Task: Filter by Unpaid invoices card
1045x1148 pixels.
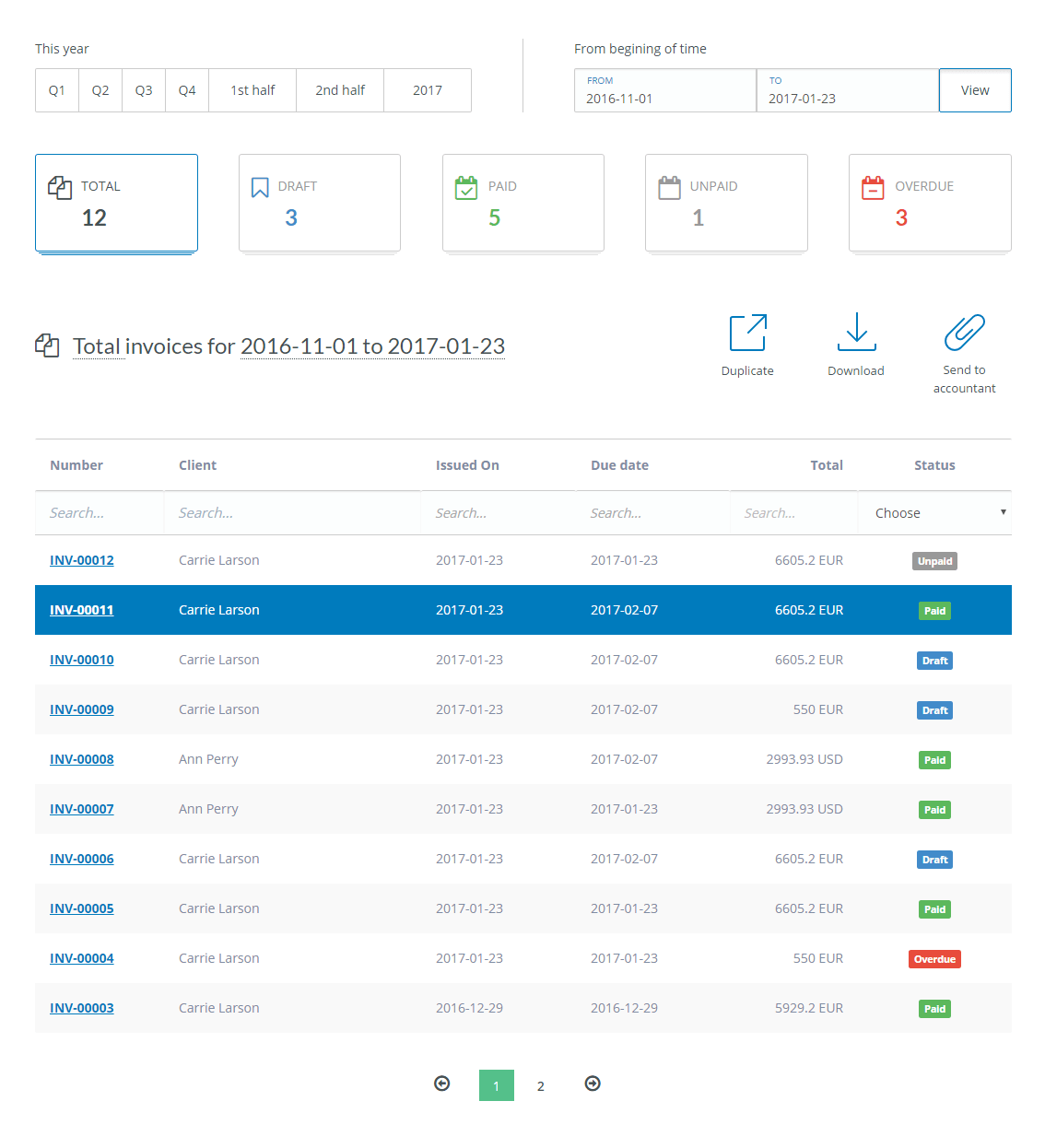Action: coord(726,203)
